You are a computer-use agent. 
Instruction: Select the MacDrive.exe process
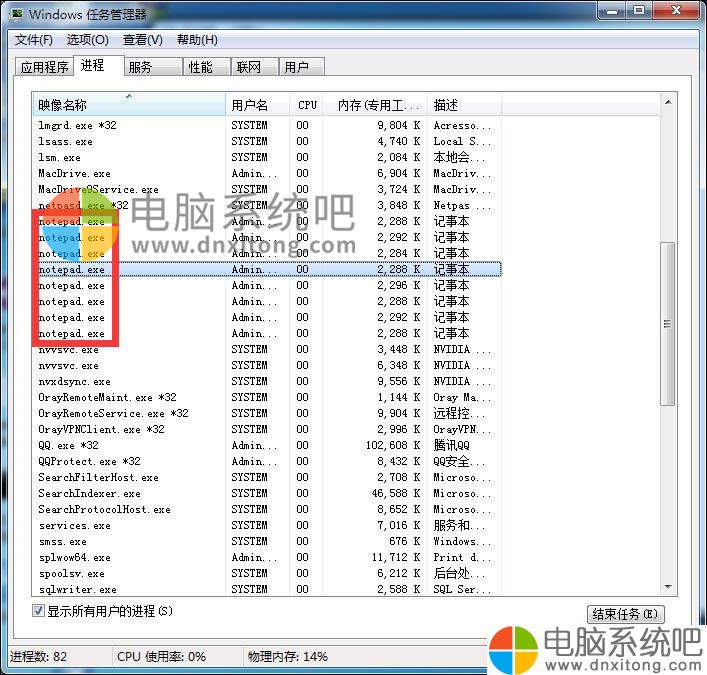point(266,174)
